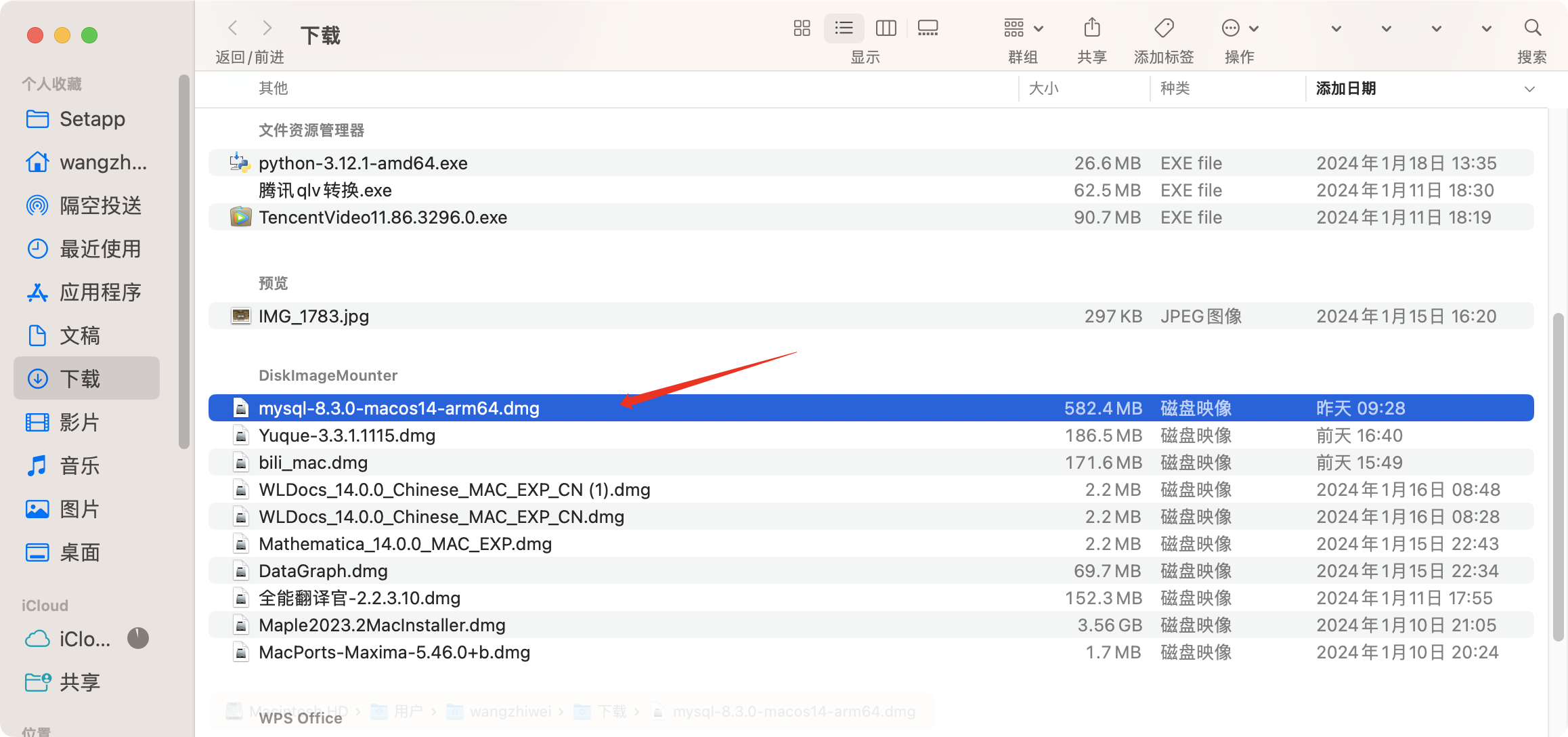The width and height of the screenshot is (1568, 737).
Task: Open the toolbar dropdown chevron beside search
Action: point(1487,29)
